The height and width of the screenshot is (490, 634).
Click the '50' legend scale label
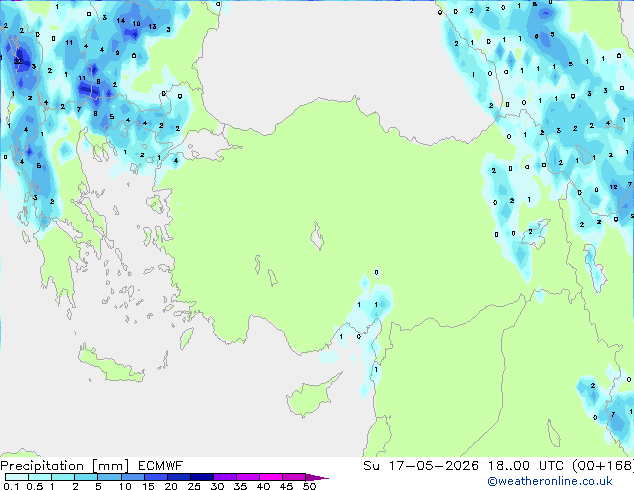309,486
